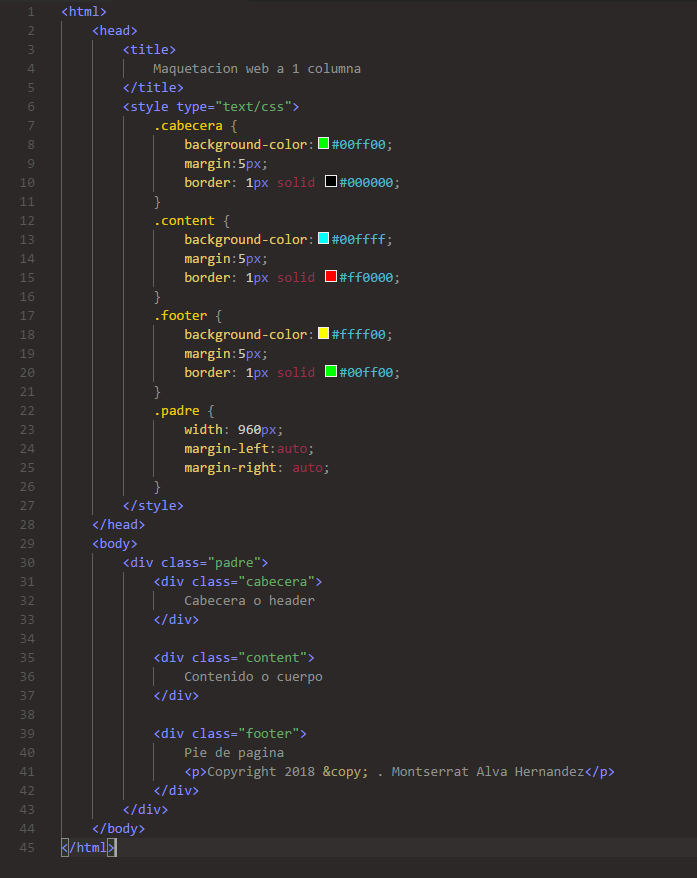Click line number 45 in gutter
697x878 pixels.
tap(27, 847)
